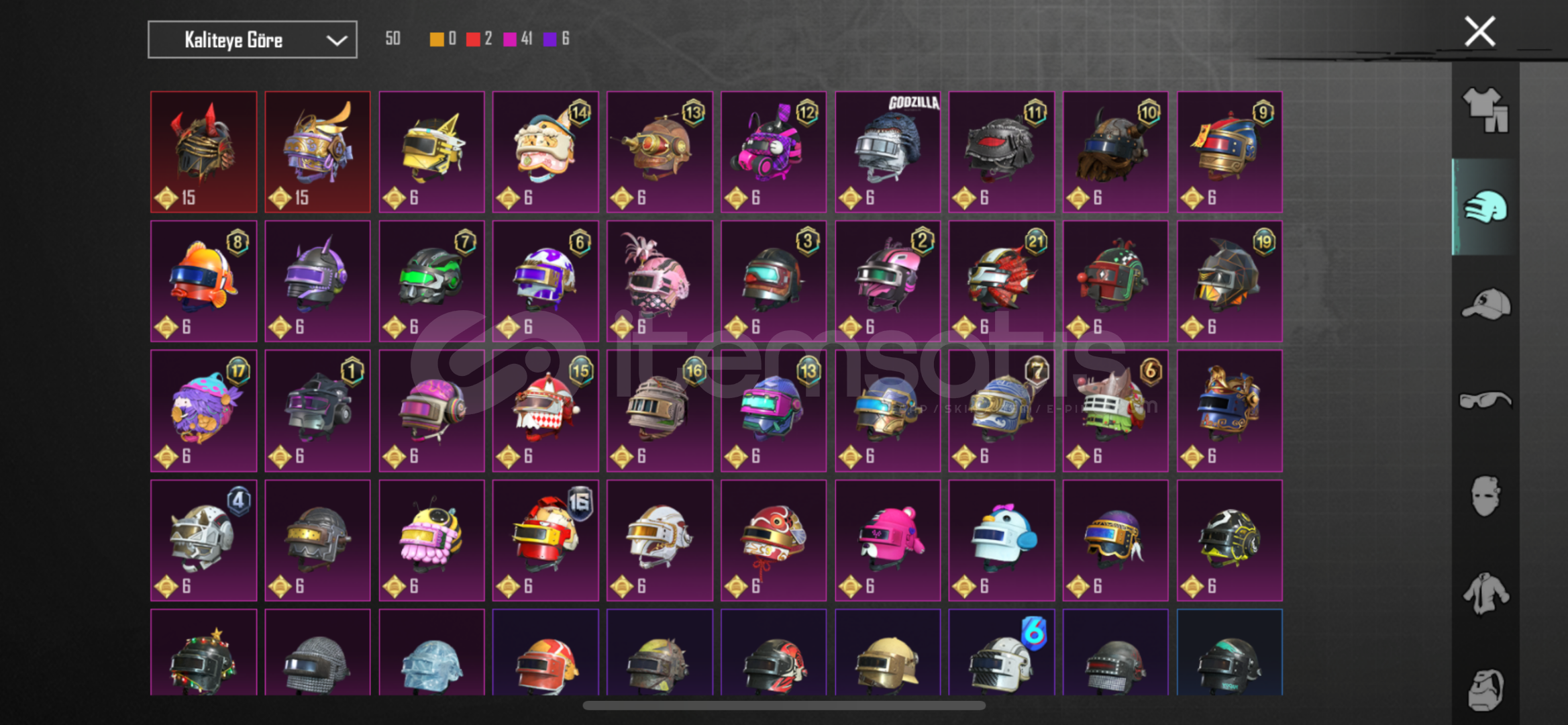Select the yellow bee helmet skin
Screen dimensions: 1568x725
[431, 540]
